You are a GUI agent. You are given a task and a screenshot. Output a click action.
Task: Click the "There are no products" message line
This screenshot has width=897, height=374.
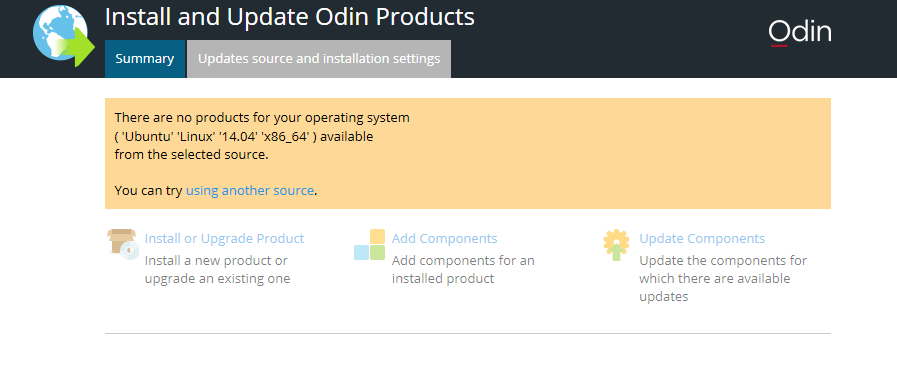pos(262,118)
